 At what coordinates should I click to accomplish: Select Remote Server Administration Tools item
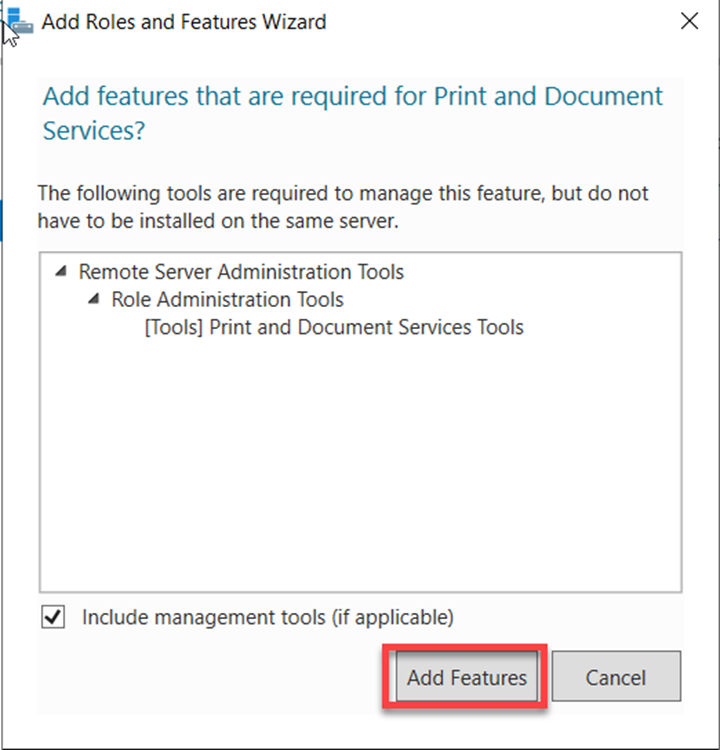tap(241, 272)
